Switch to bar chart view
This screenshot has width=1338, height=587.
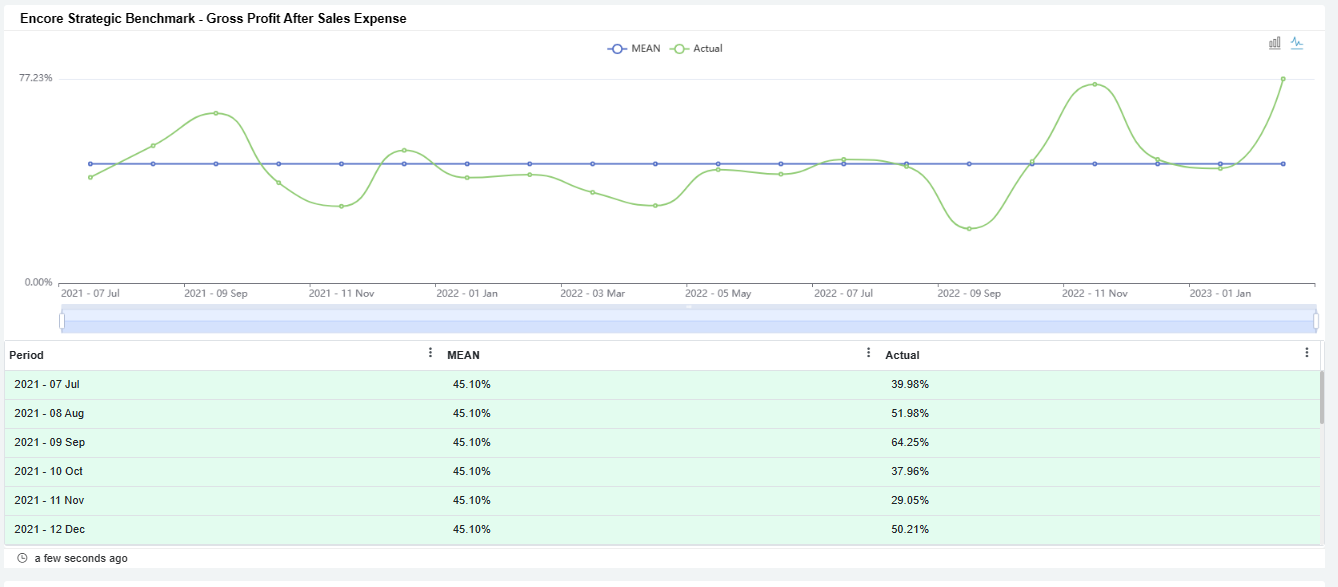pos(1275,43)
